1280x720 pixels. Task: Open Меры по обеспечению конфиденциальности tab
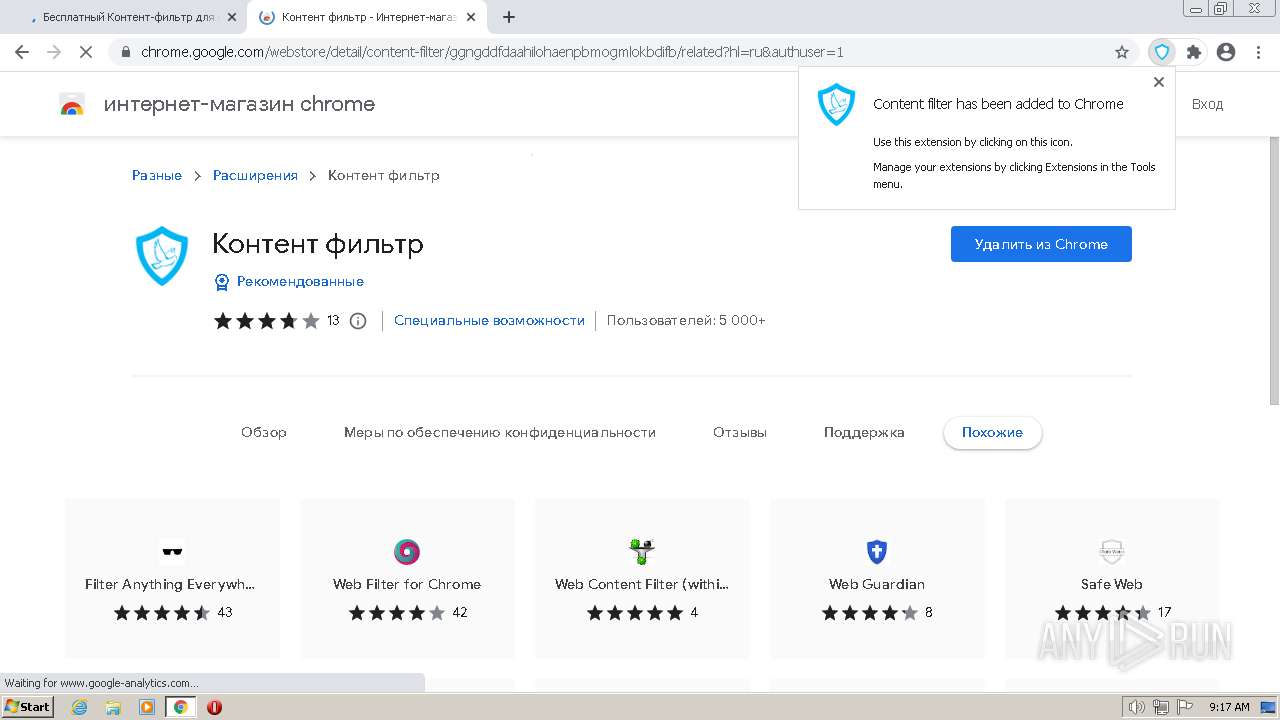(500, 433)
